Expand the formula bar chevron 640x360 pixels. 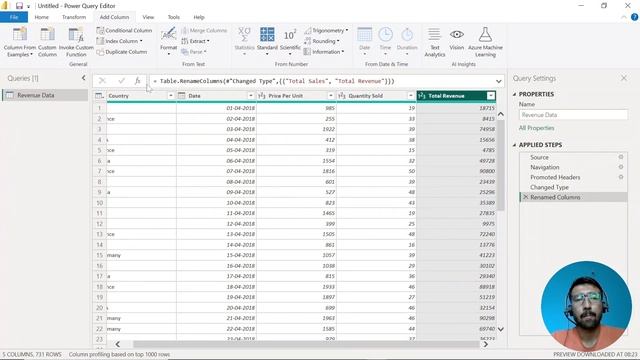click(498, 81)
